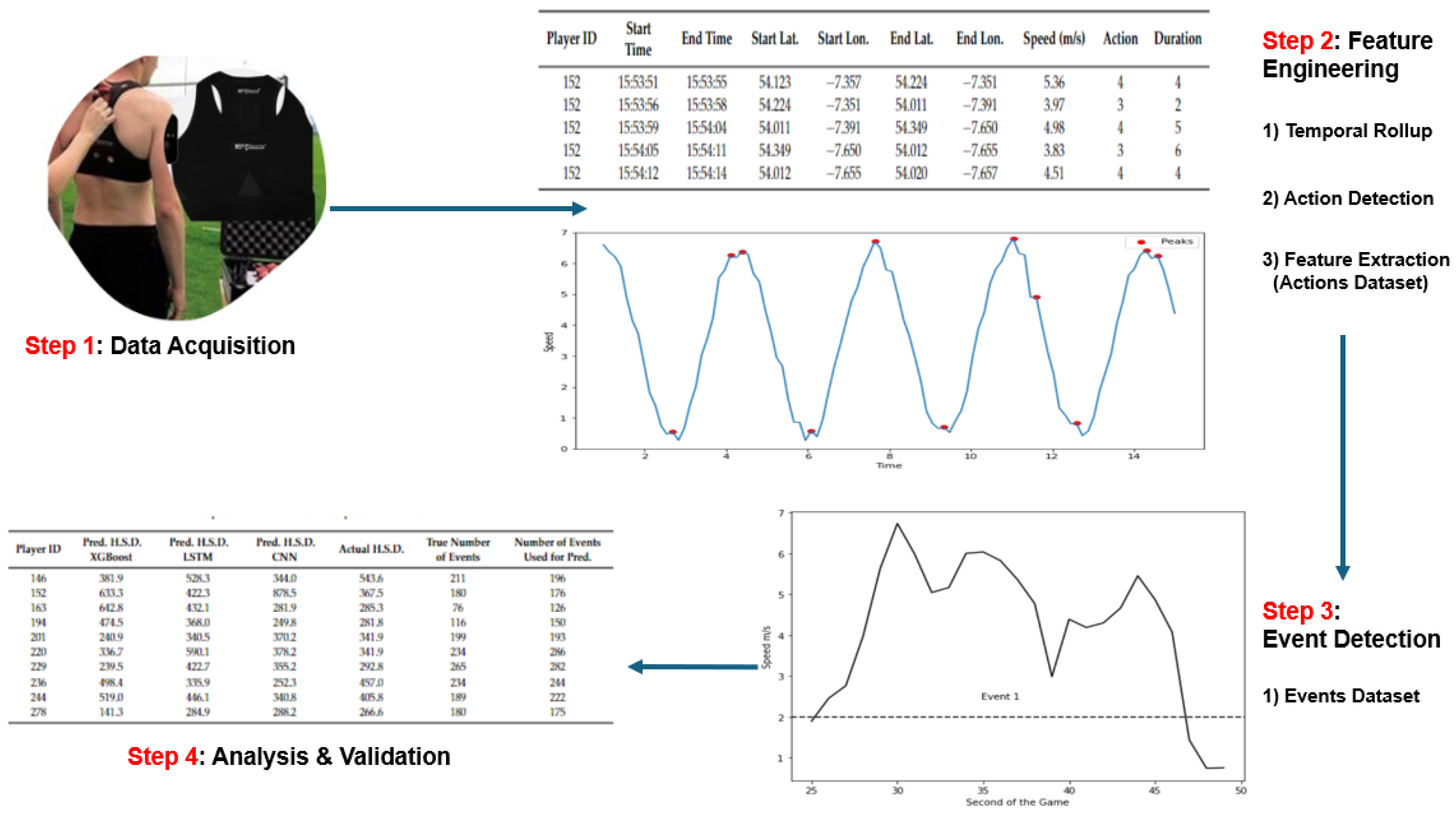Click the red trough marker near time 6

tap(811, 432)
